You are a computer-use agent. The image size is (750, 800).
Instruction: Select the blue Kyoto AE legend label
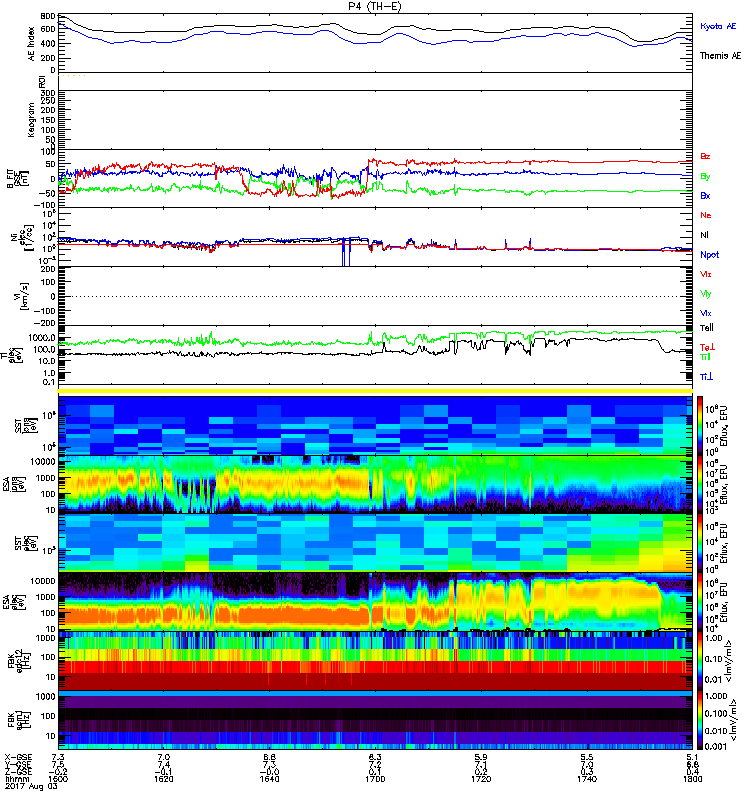click(x=718, y=26)
